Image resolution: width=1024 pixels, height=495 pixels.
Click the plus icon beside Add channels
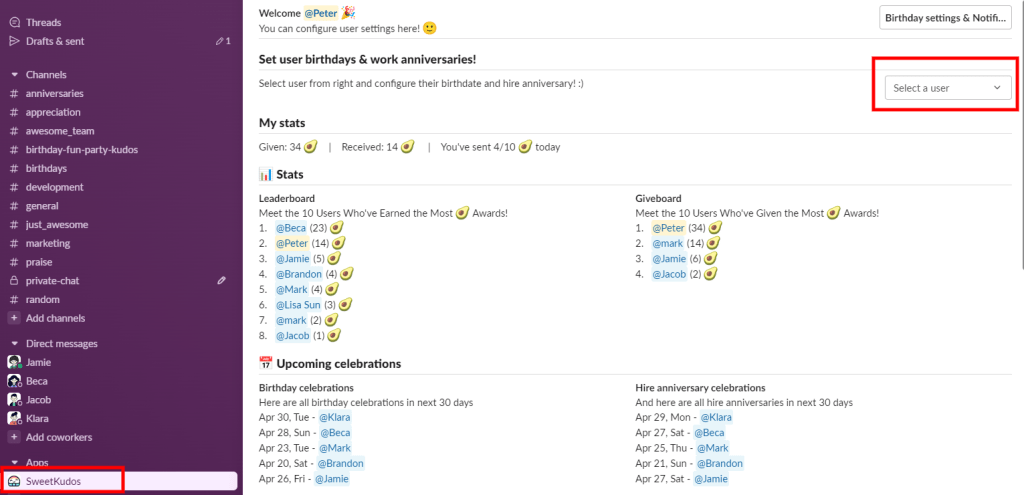point(14,319)
